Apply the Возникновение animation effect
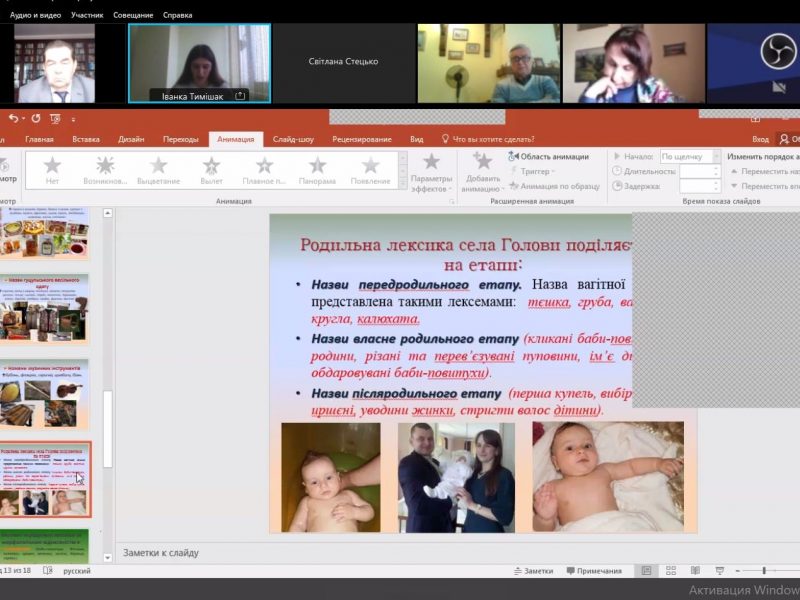 pos(105,169)
